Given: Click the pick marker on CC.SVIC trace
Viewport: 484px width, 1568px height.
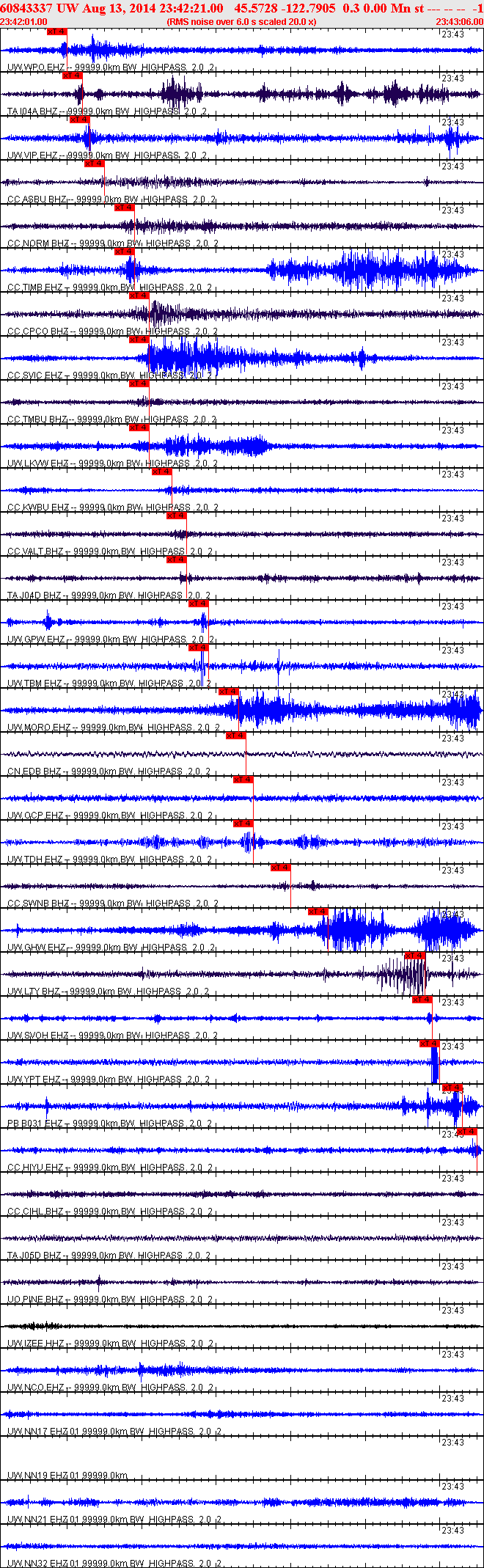Looking at the screenshot, I should point(139,340).
